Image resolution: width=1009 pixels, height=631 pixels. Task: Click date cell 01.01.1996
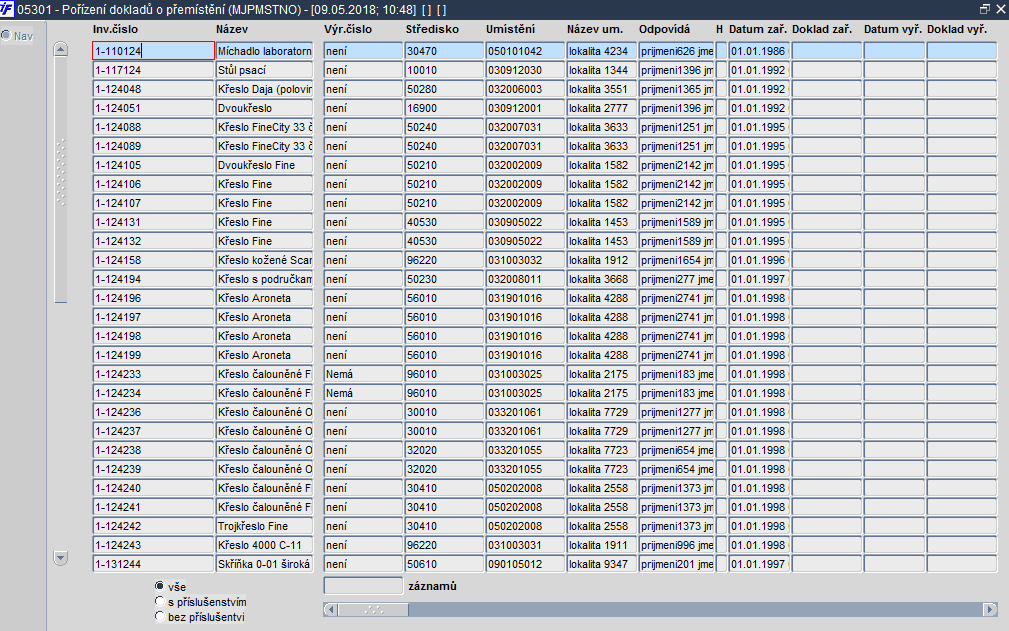click(x=759, y=260)
